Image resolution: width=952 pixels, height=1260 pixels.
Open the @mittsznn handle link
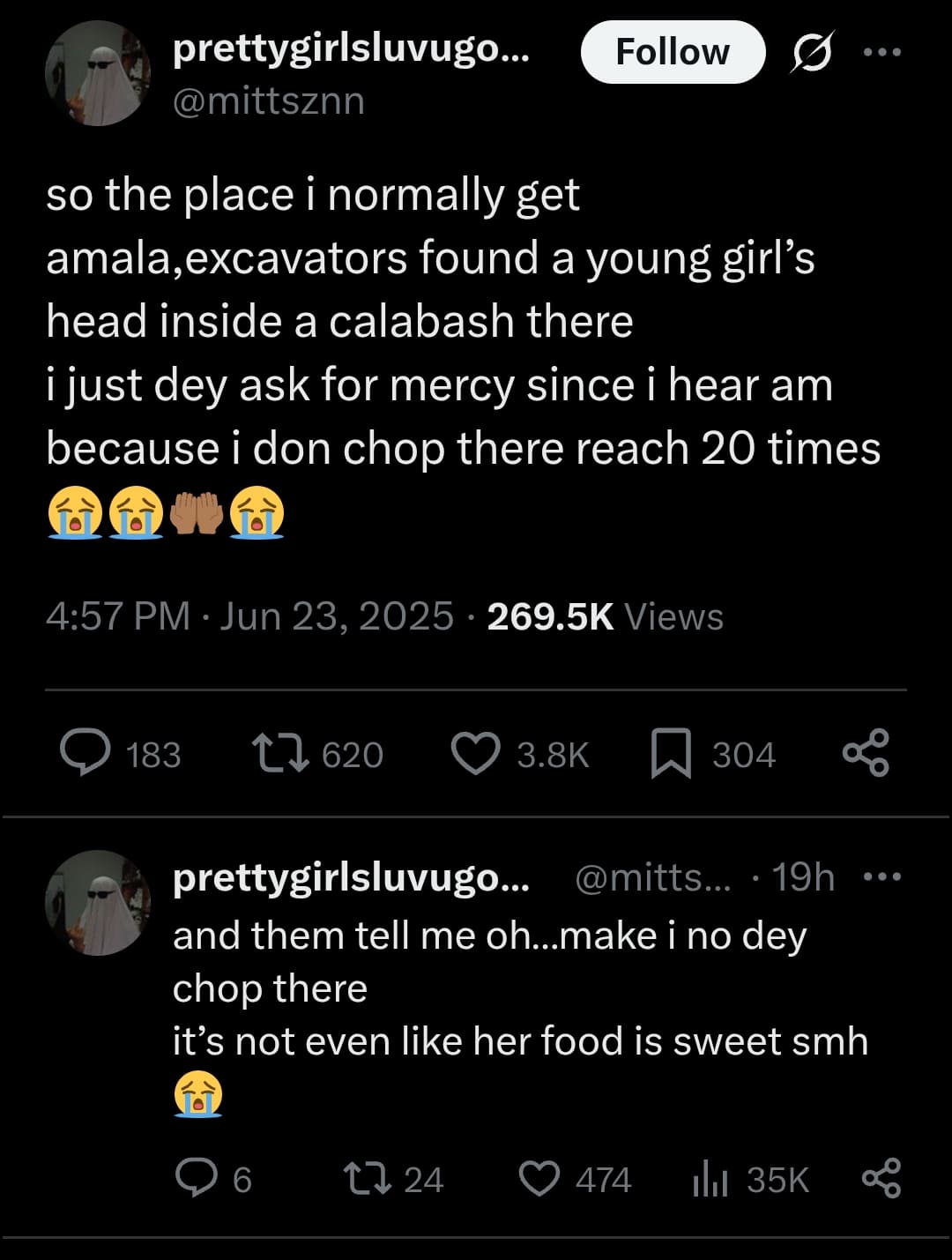pyautogui.click(x=269, y=101)
